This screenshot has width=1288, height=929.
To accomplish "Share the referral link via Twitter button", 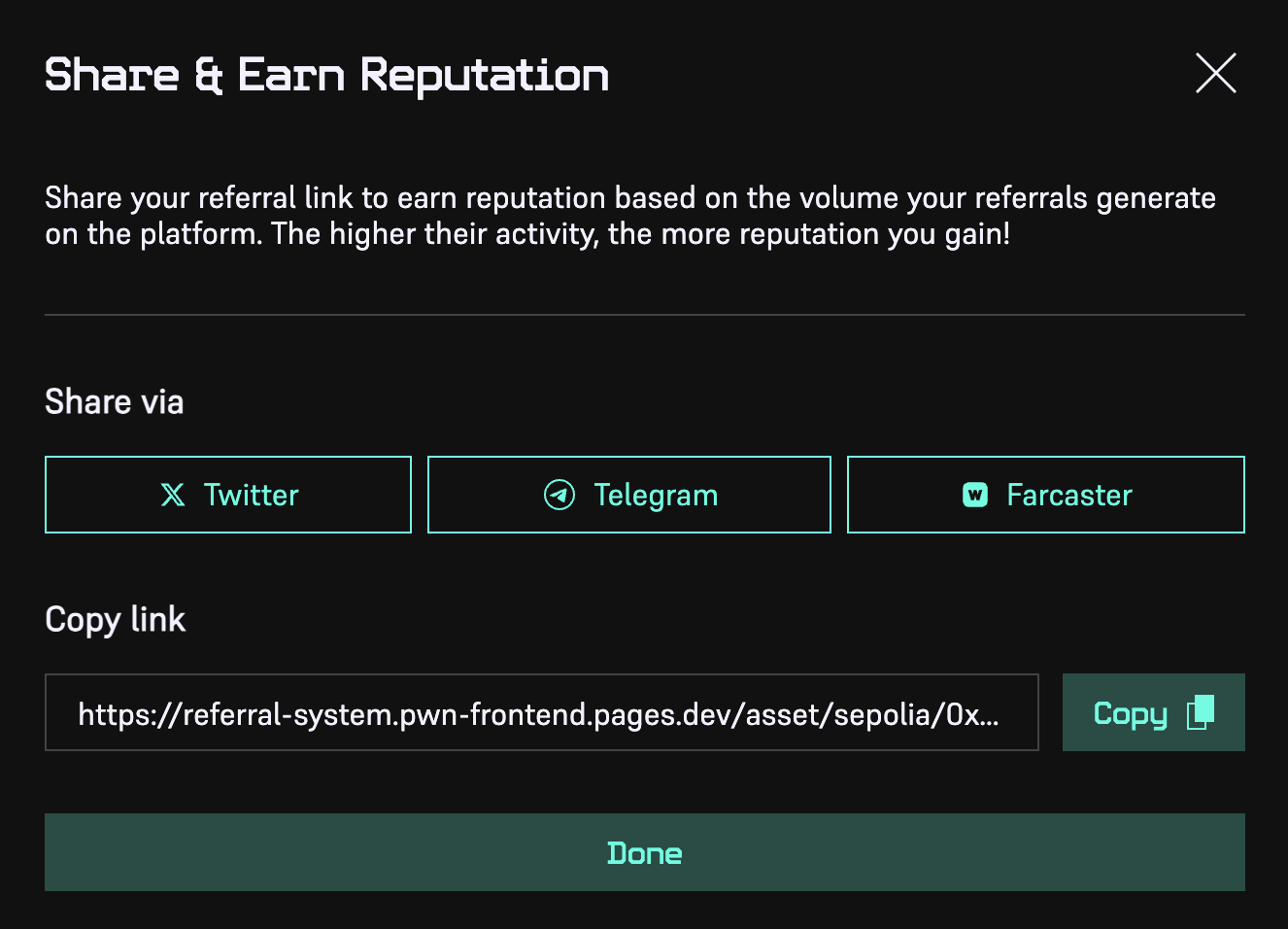I will (228, 495).
